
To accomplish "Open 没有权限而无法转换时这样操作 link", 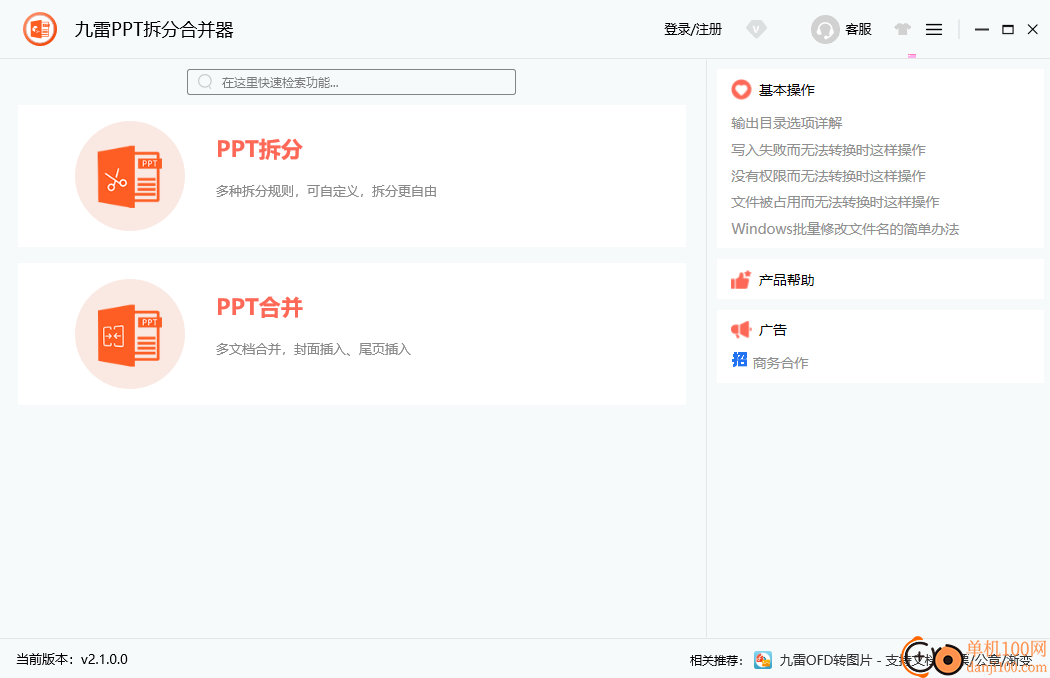I will [828, 176].
